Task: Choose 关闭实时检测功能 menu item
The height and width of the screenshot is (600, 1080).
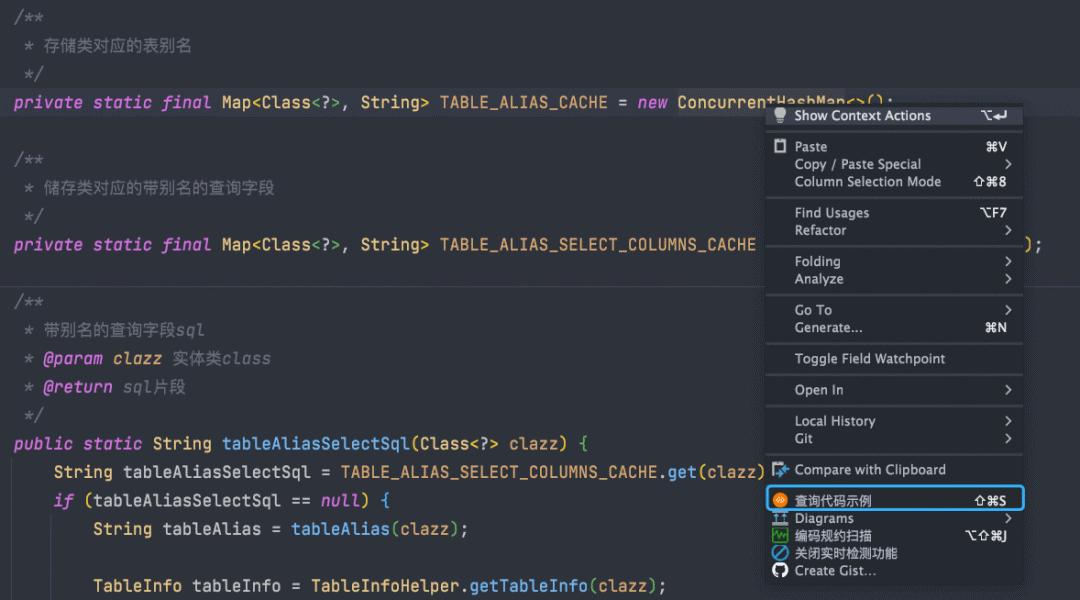Action: (x=894, y=553)
